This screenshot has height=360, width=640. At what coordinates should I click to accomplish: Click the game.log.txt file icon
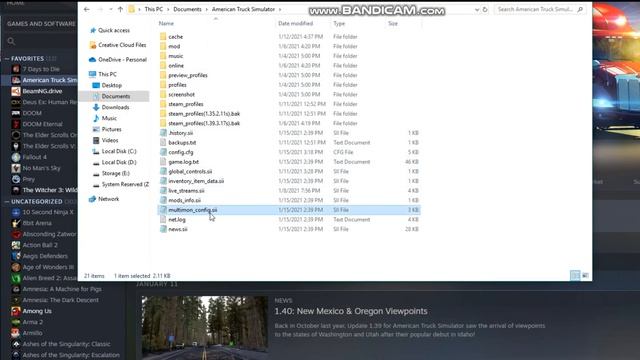tap(163, 162)
